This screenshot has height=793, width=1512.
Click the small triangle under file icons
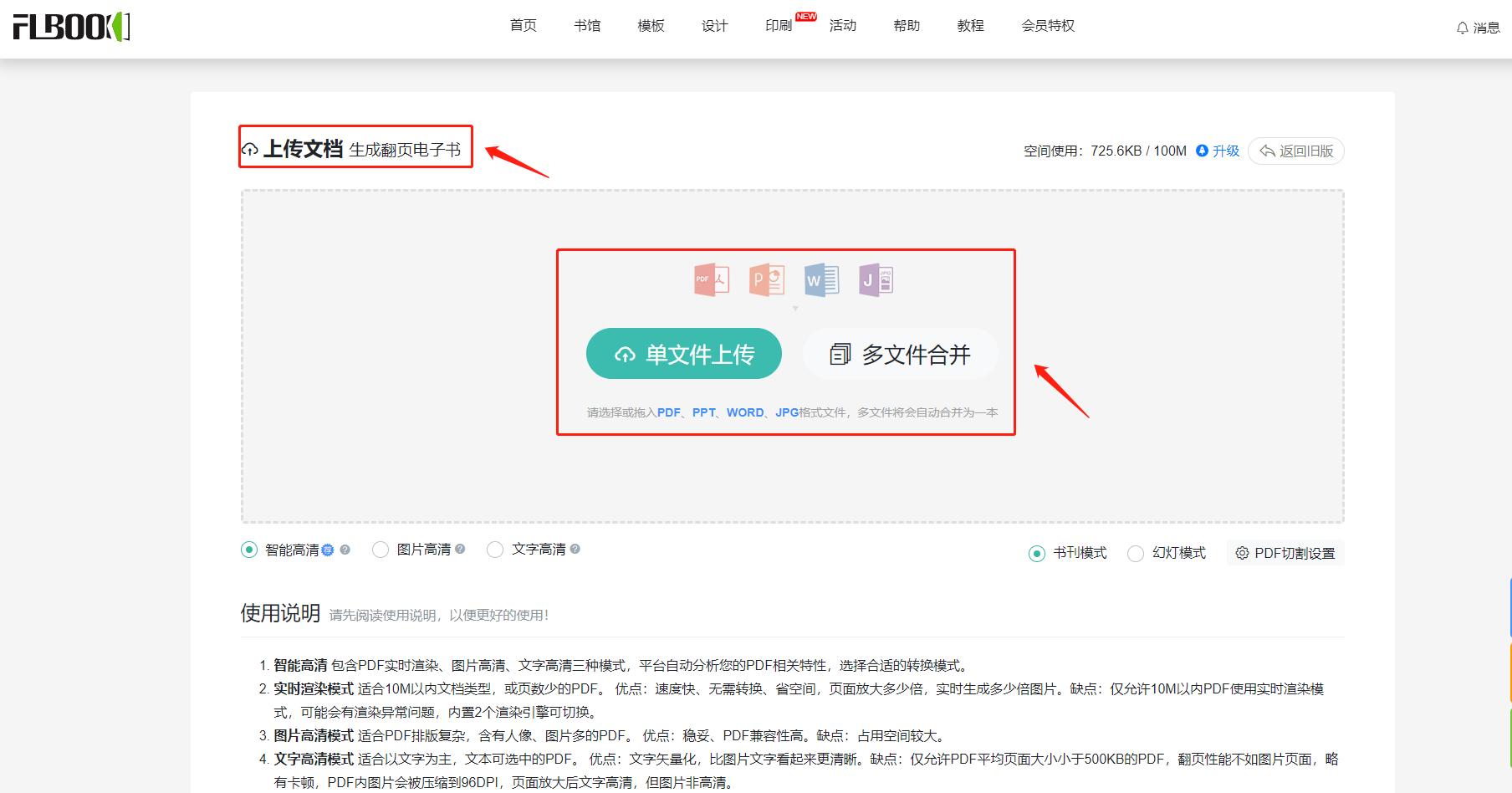(795, 309)
